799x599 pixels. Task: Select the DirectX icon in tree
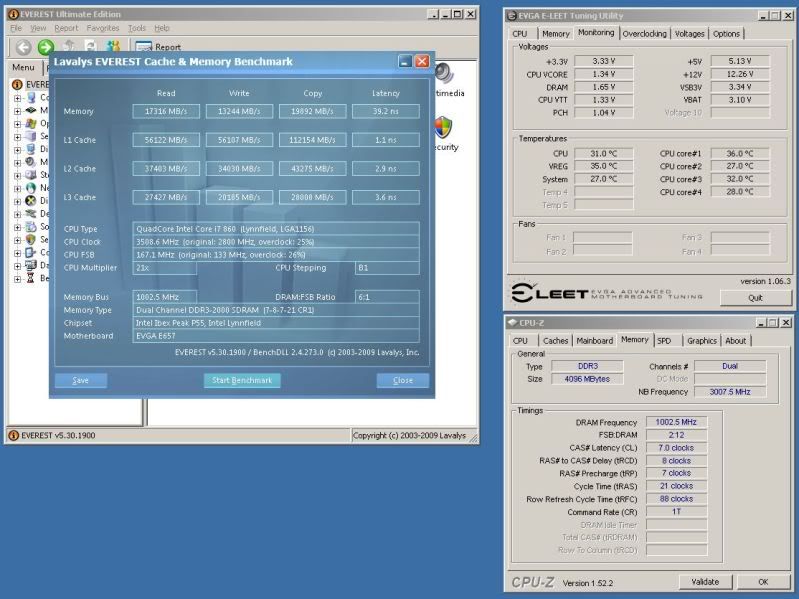click(31, 200)
